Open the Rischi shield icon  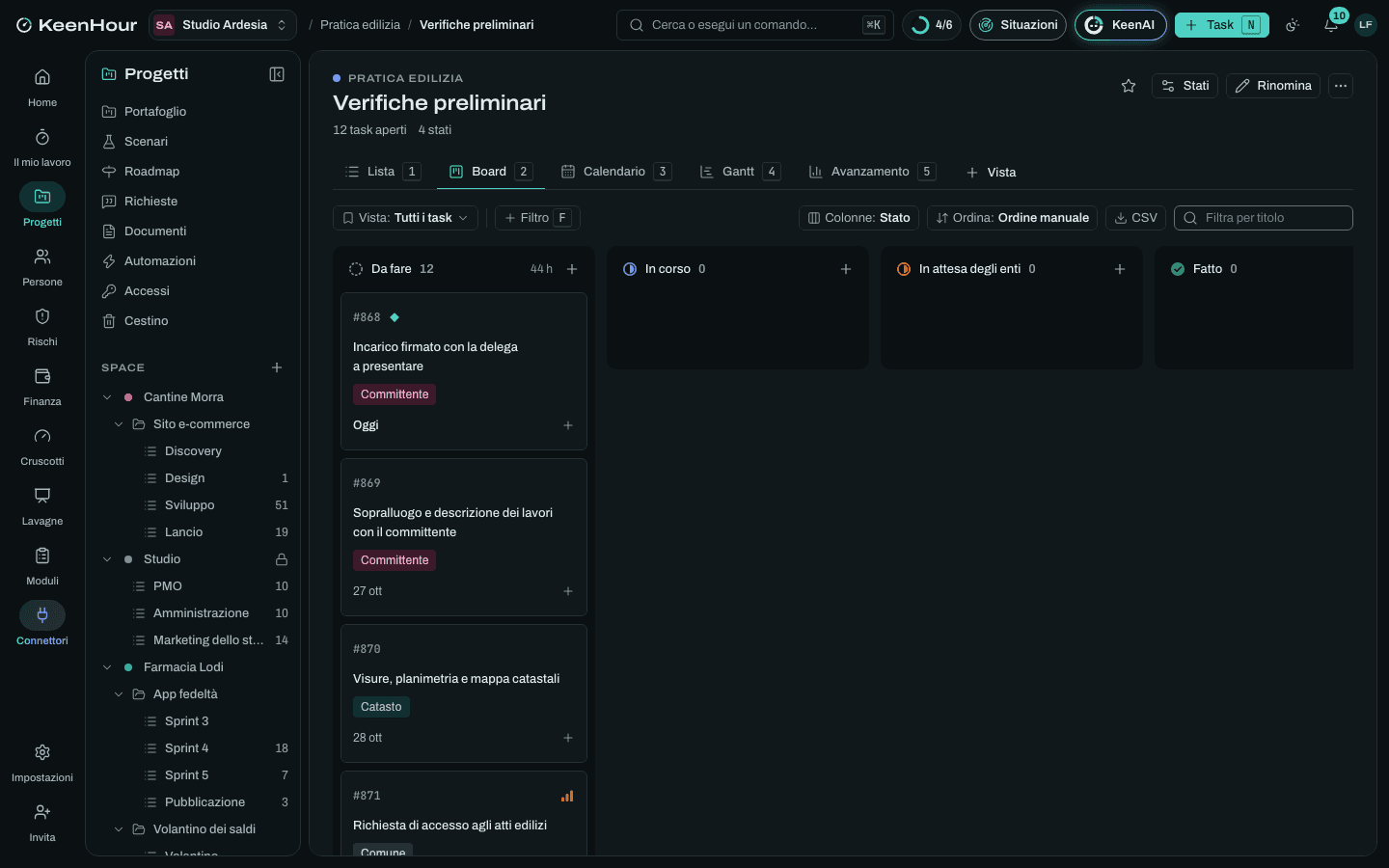[42, 316]
